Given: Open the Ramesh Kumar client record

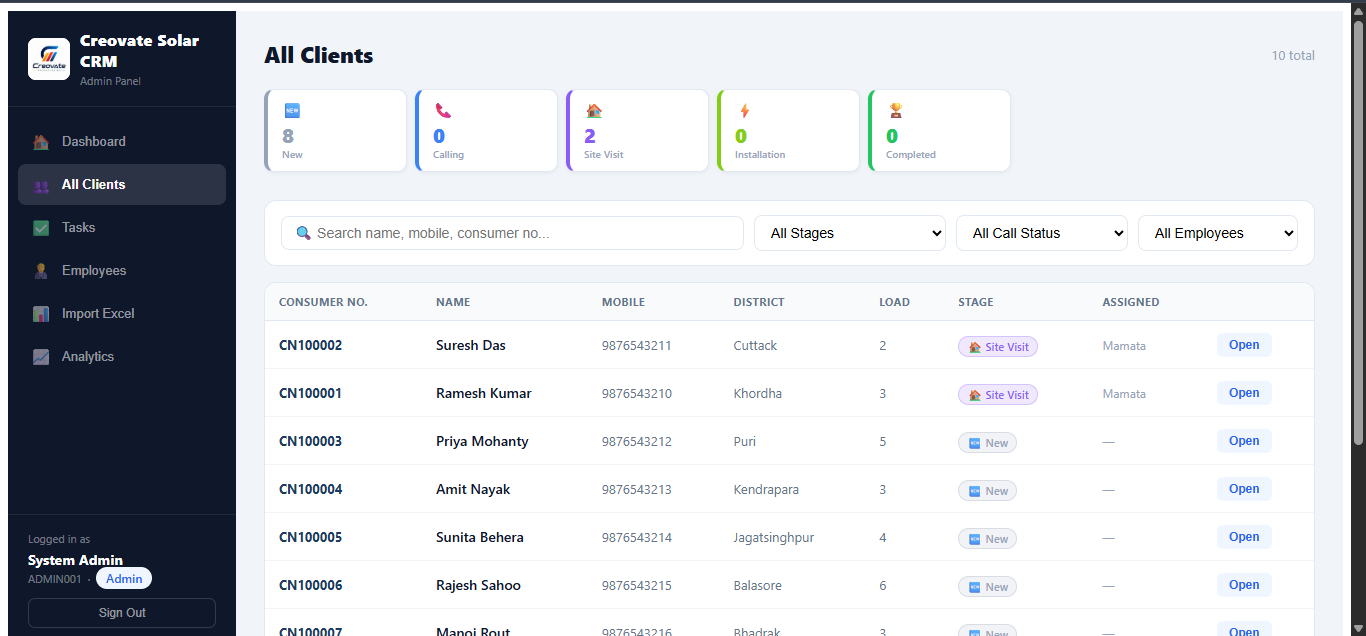Looking at the screenshot, I should coord(1244,393).
